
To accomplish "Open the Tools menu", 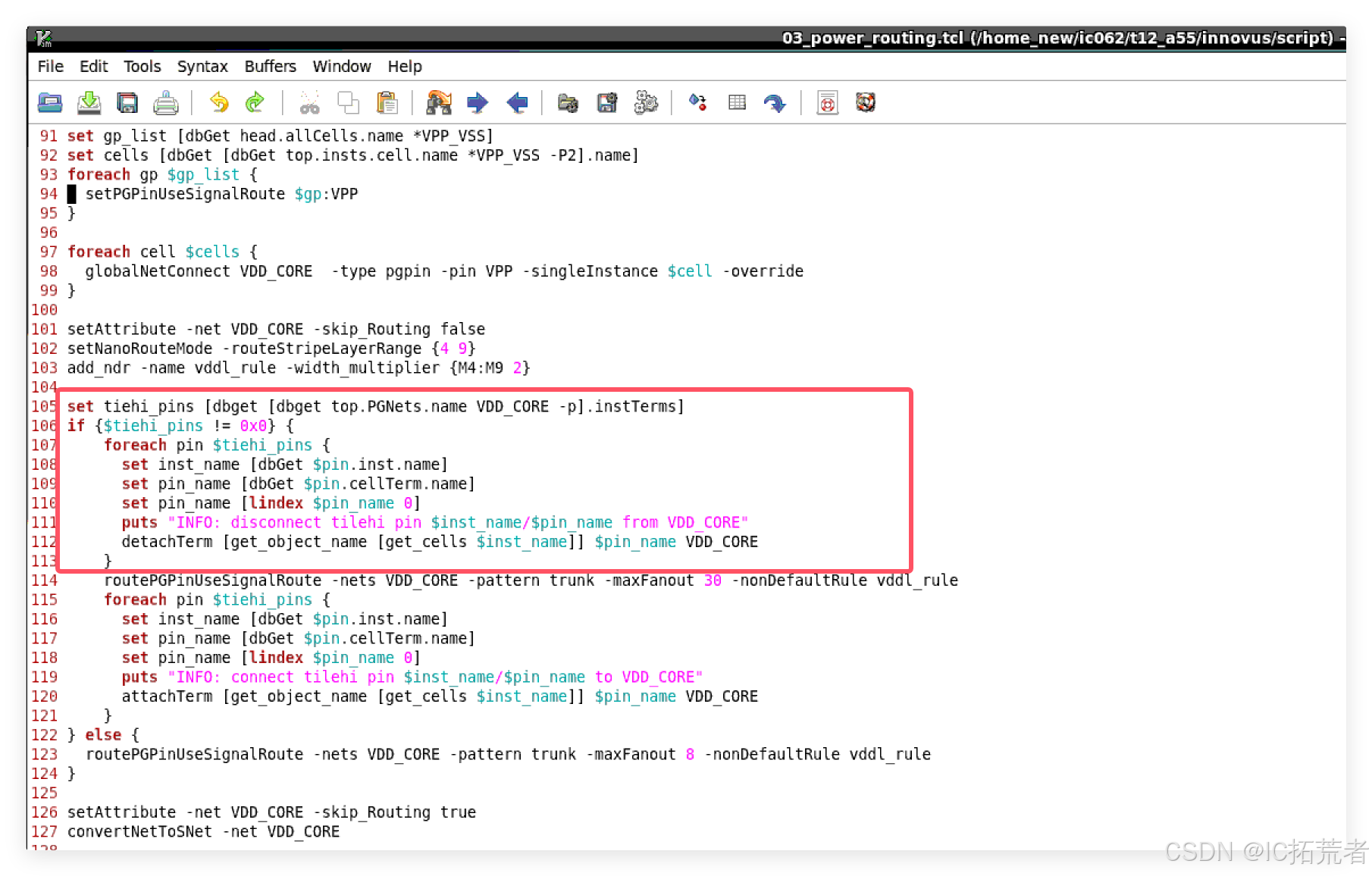I will [x=143, y=67].
